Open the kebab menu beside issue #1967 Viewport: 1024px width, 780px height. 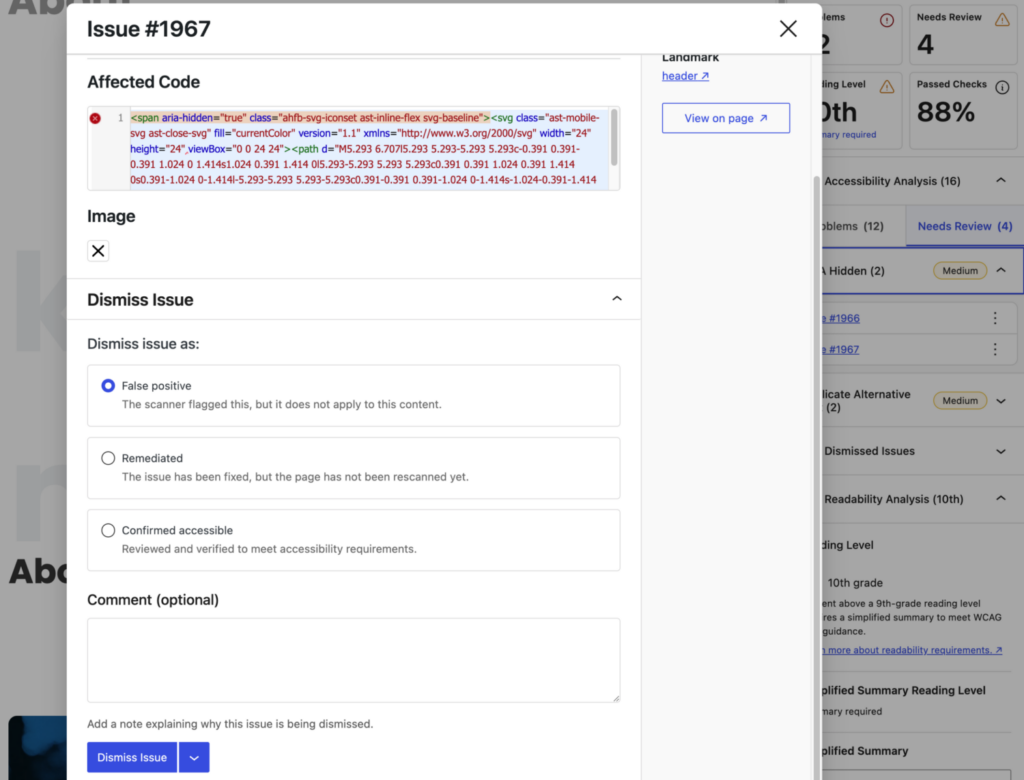click(995, 349)
